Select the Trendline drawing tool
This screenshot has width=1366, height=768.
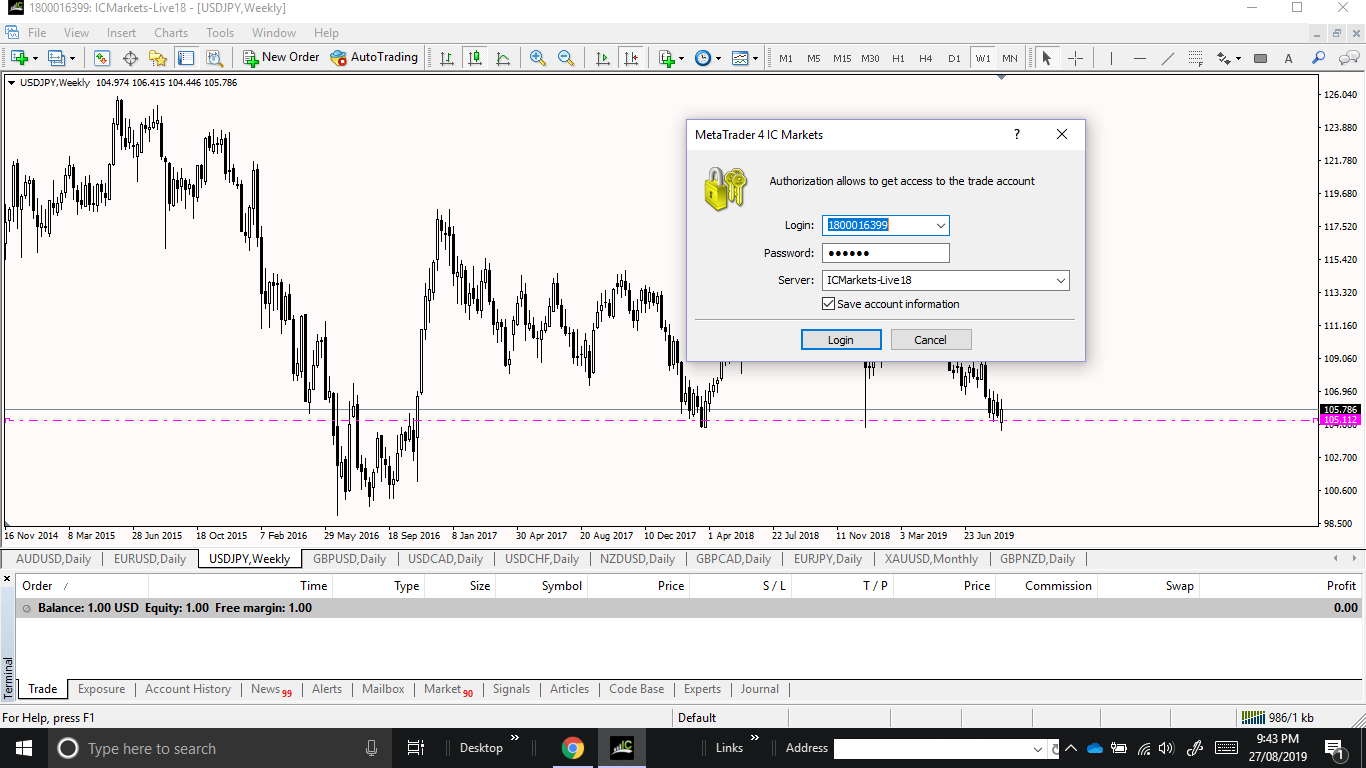pos(1167,58)
